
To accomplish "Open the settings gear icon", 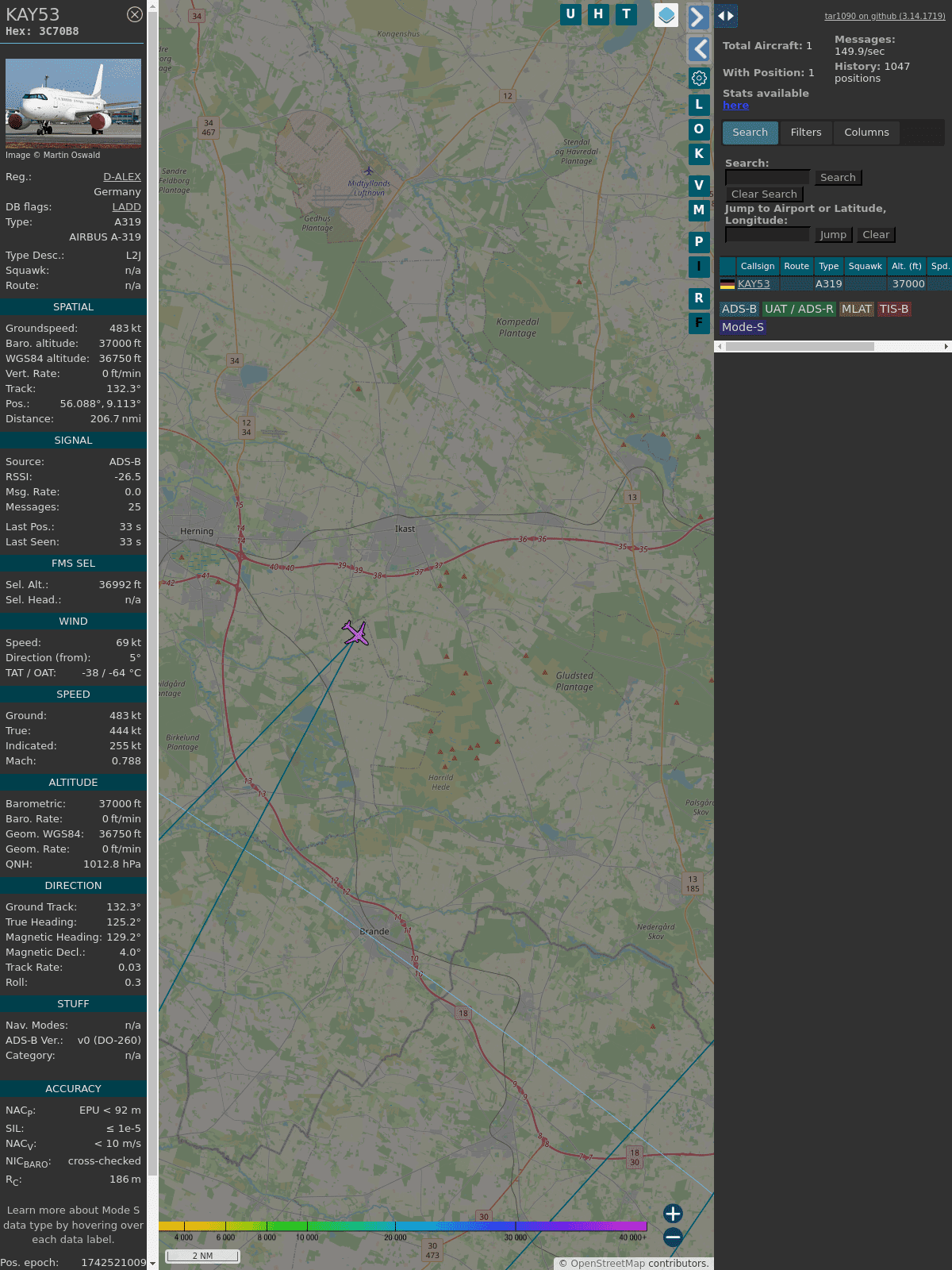I will (x=699, y=78).
